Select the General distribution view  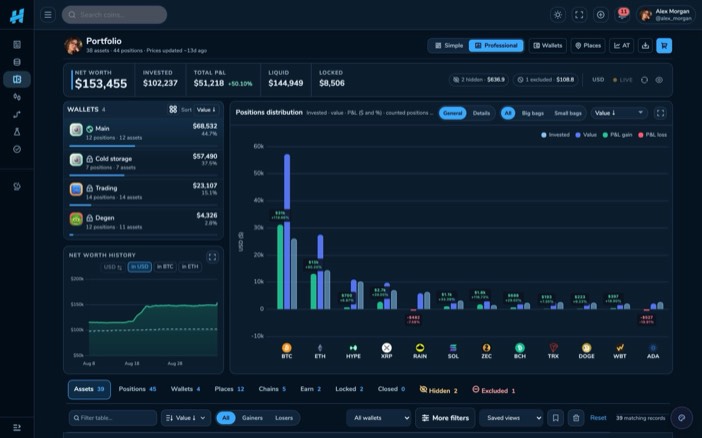[x=452, y=113]
